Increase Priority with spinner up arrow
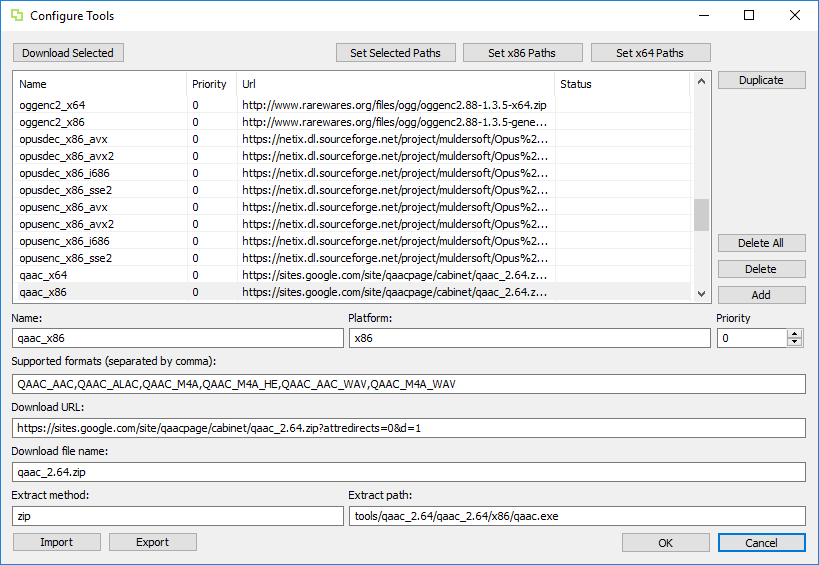Screen dimensions: 819x565 tap(795, 334)
